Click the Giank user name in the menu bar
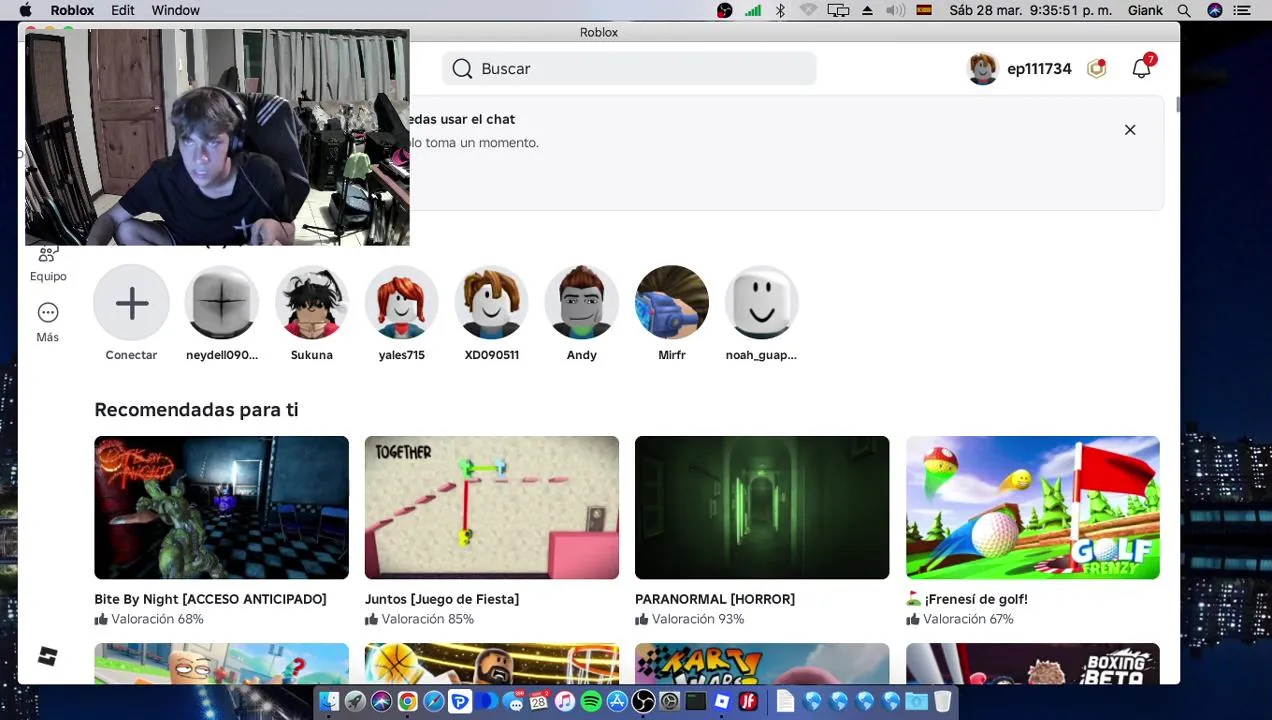Viewport: 1272px width, 720px height. coord(1145,10)
